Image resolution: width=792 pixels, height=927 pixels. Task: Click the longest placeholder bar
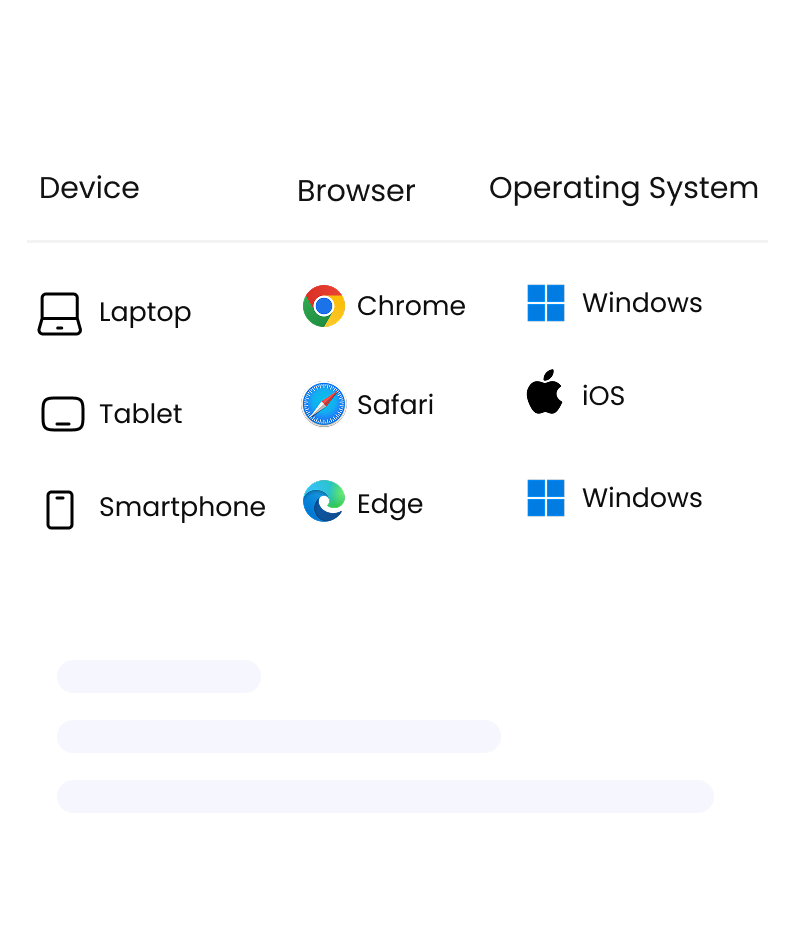(x=385, y=796)
